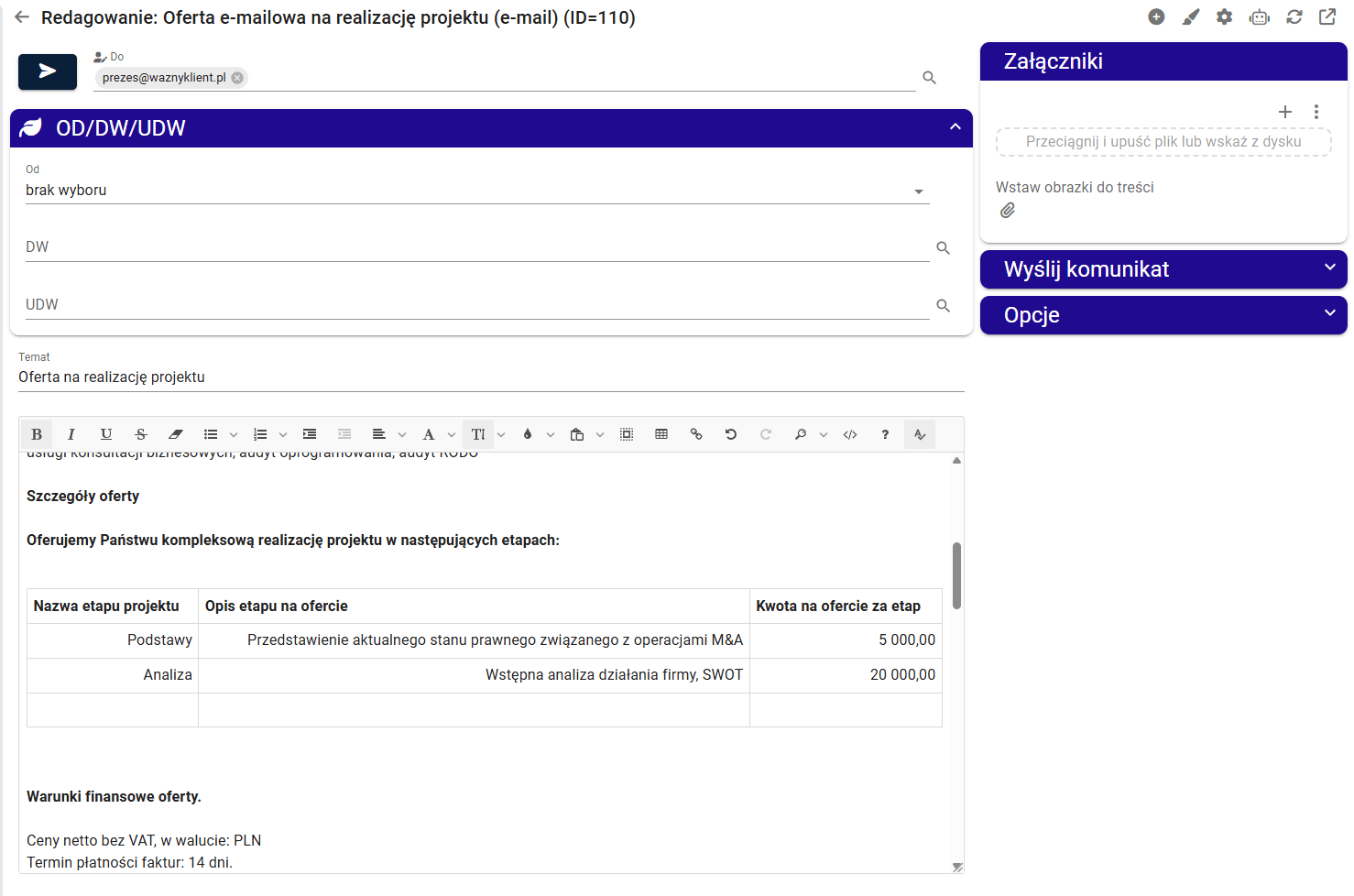Open the attachments three-dot menu
1354x896 pixels.
1316,112
